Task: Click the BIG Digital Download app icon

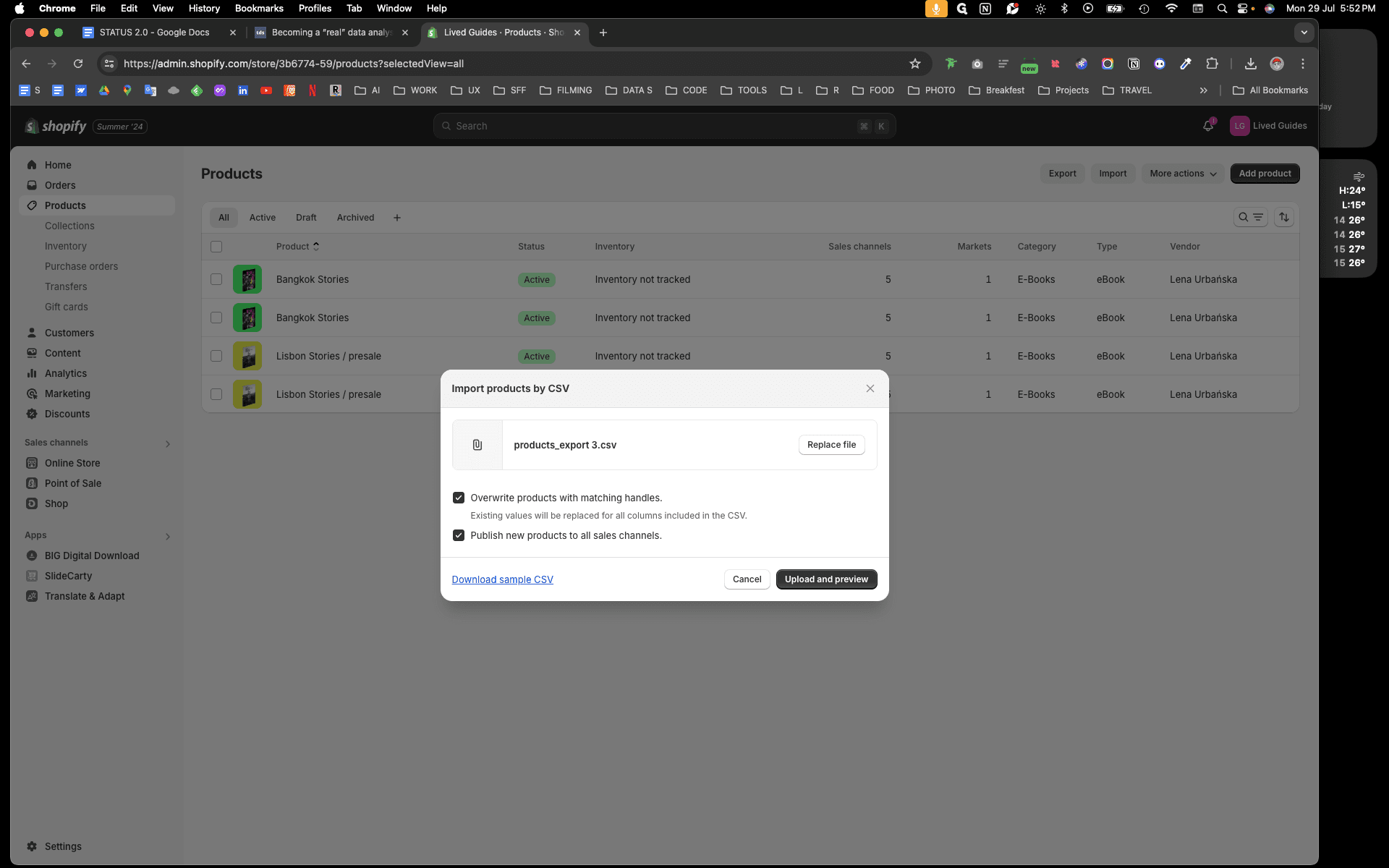Action: 32,556
